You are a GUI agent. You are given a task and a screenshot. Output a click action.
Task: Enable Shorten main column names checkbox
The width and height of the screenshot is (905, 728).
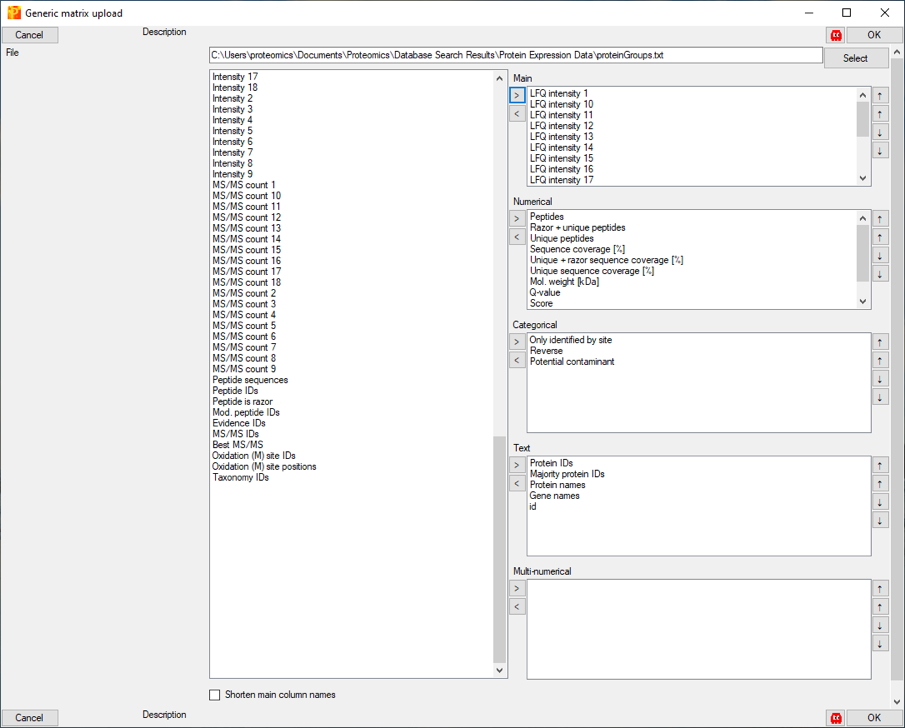coord(215,695)
